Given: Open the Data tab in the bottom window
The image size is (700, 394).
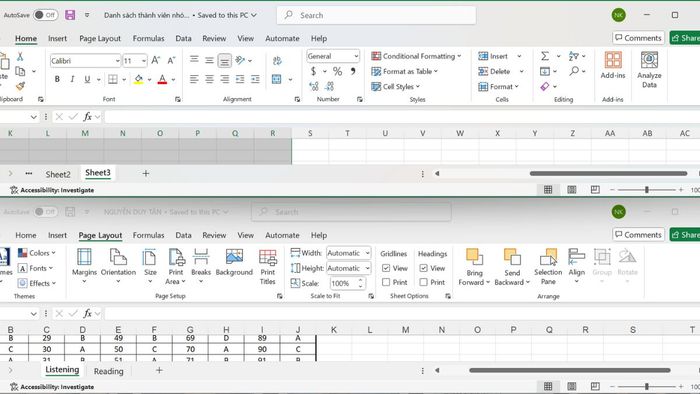Looking at the screenshot, I should coord(183,235).
